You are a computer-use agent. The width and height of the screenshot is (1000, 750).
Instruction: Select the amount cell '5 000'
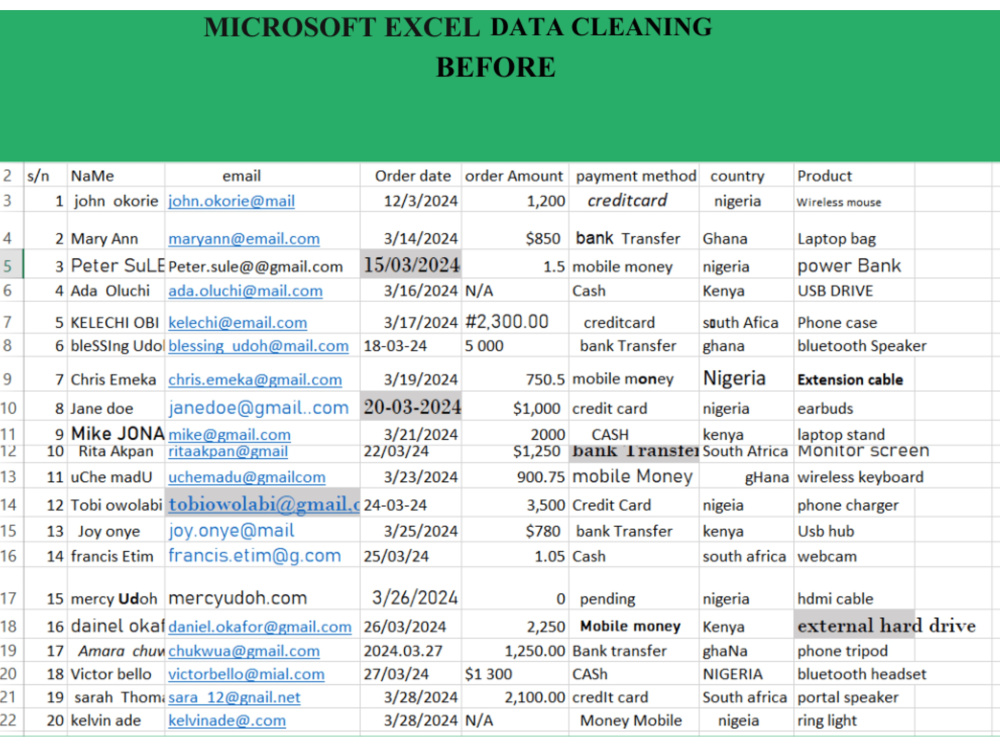click(515, 346)
